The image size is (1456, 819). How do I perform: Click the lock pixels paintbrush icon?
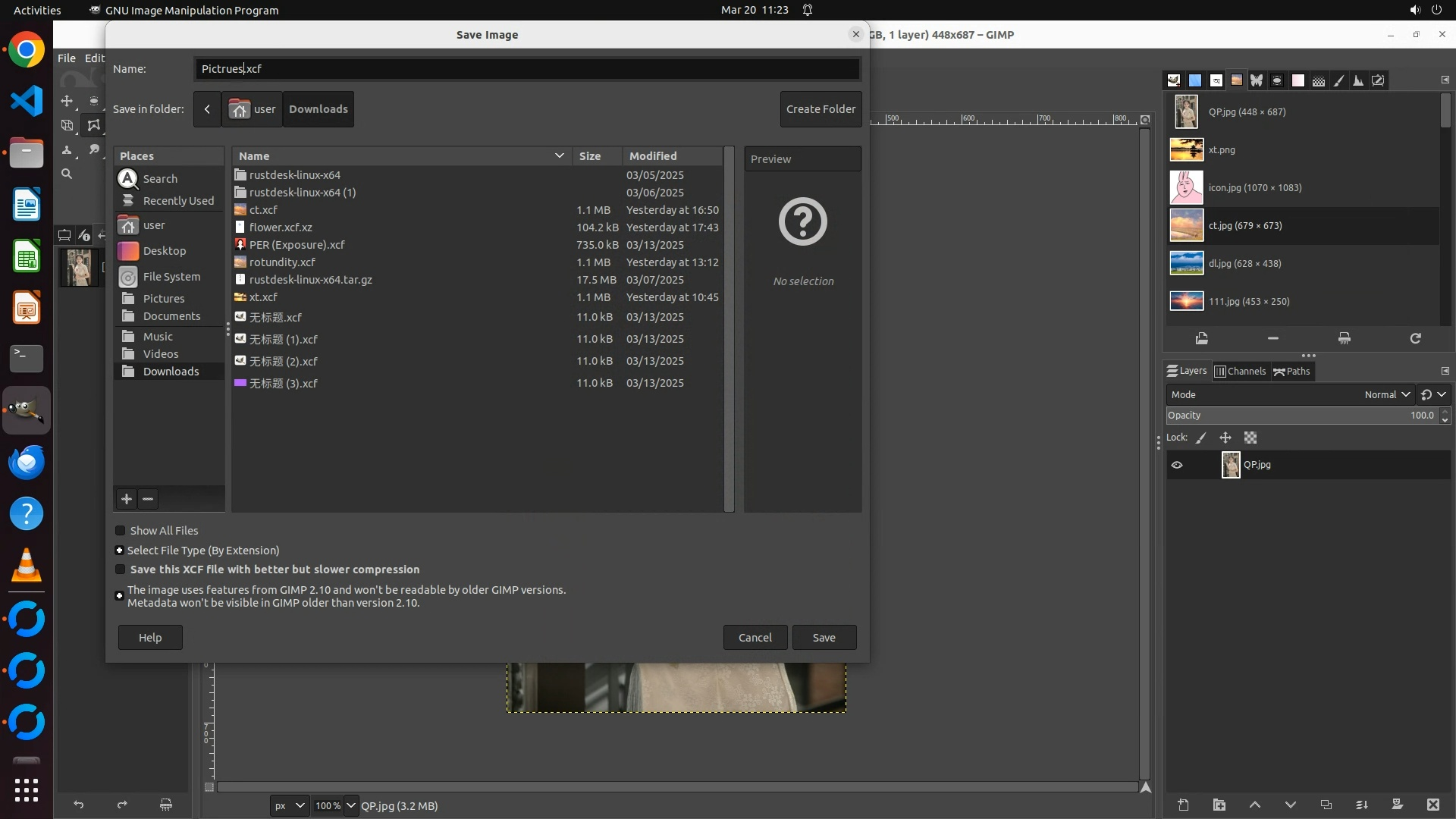[1201, 438]
